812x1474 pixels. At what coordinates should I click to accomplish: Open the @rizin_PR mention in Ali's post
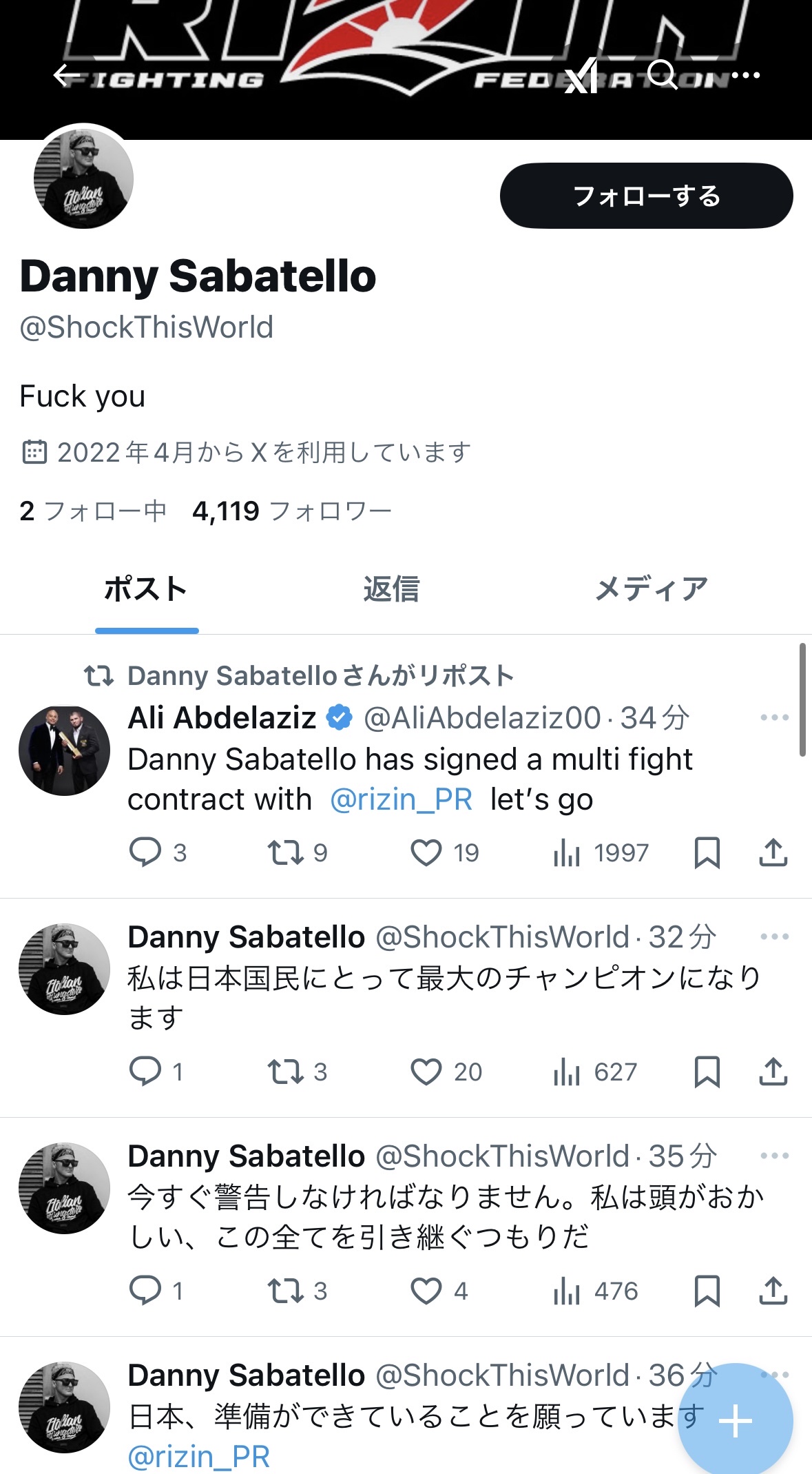coord(402,800)
